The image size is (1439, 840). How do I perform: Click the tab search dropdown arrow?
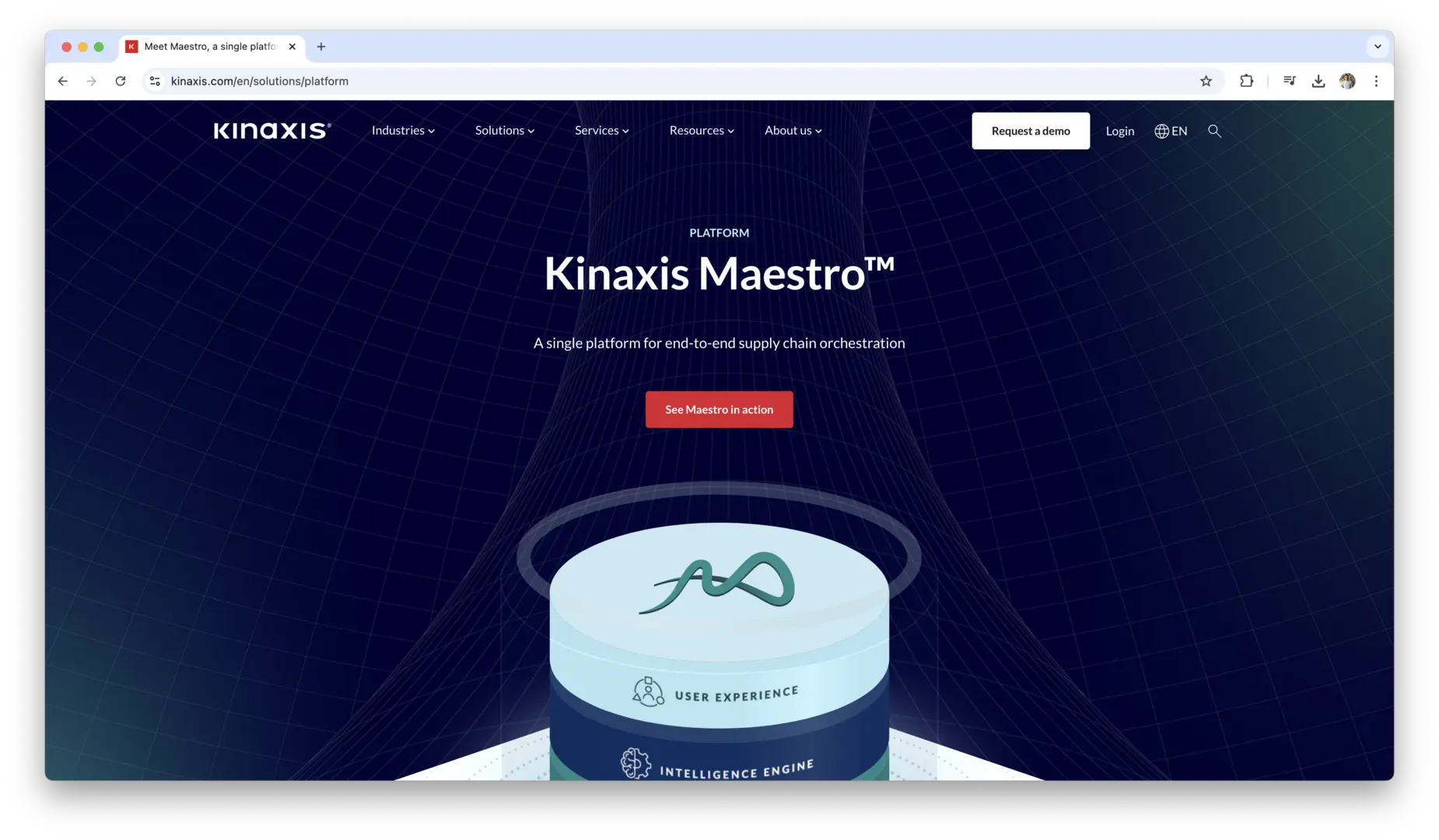(1378, 47)
